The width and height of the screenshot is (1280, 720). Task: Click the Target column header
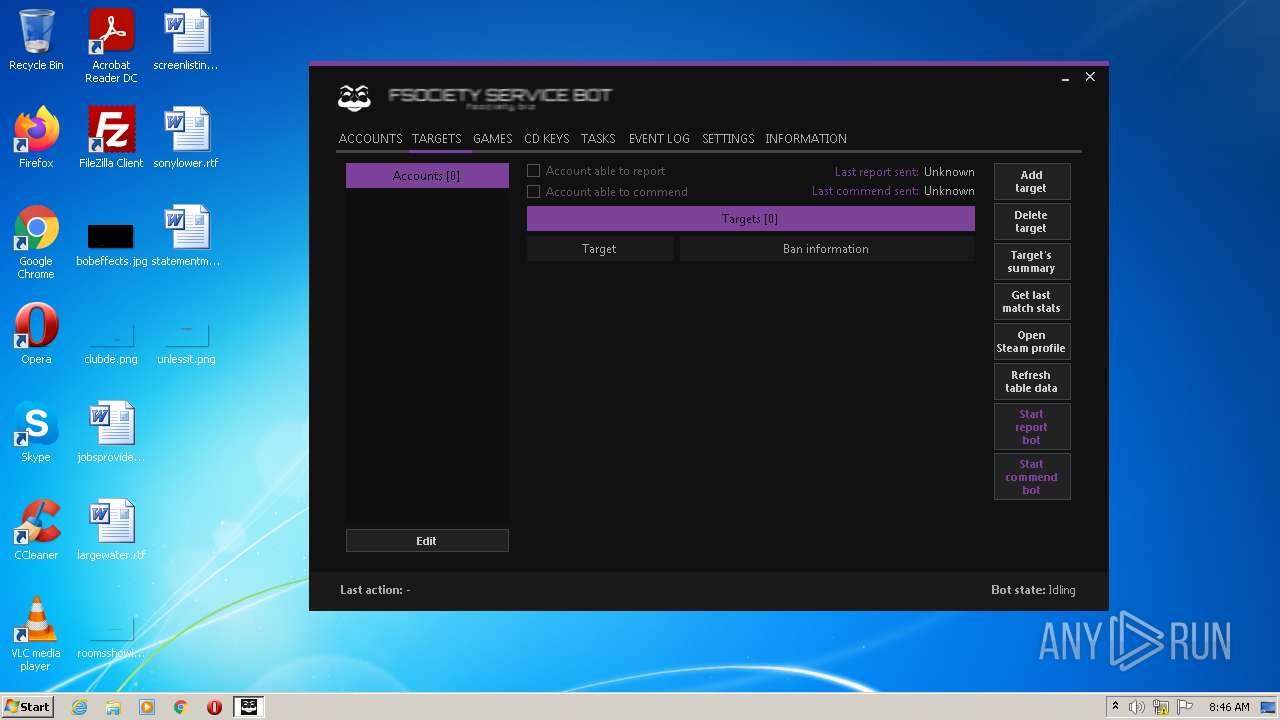click(x=600, y=249)
